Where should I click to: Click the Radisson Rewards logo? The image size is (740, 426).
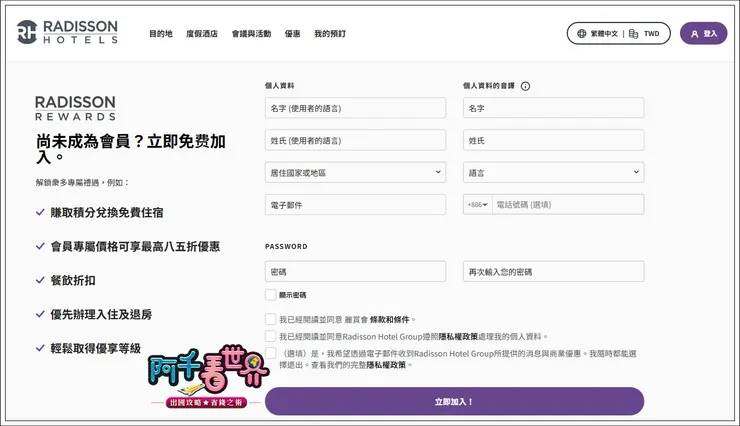click(76, 108)
